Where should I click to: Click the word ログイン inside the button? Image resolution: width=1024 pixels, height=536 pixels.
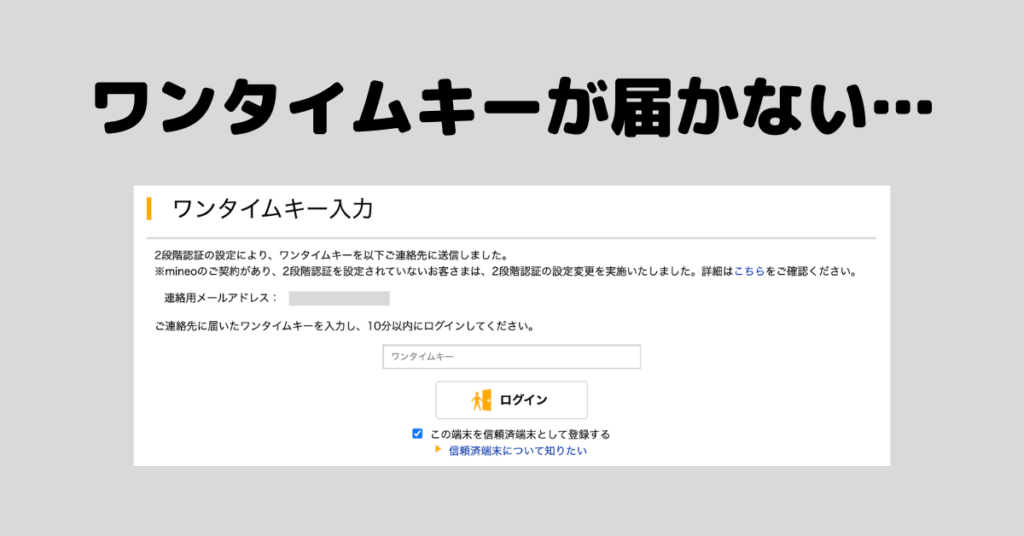click(x=523, y=400)
